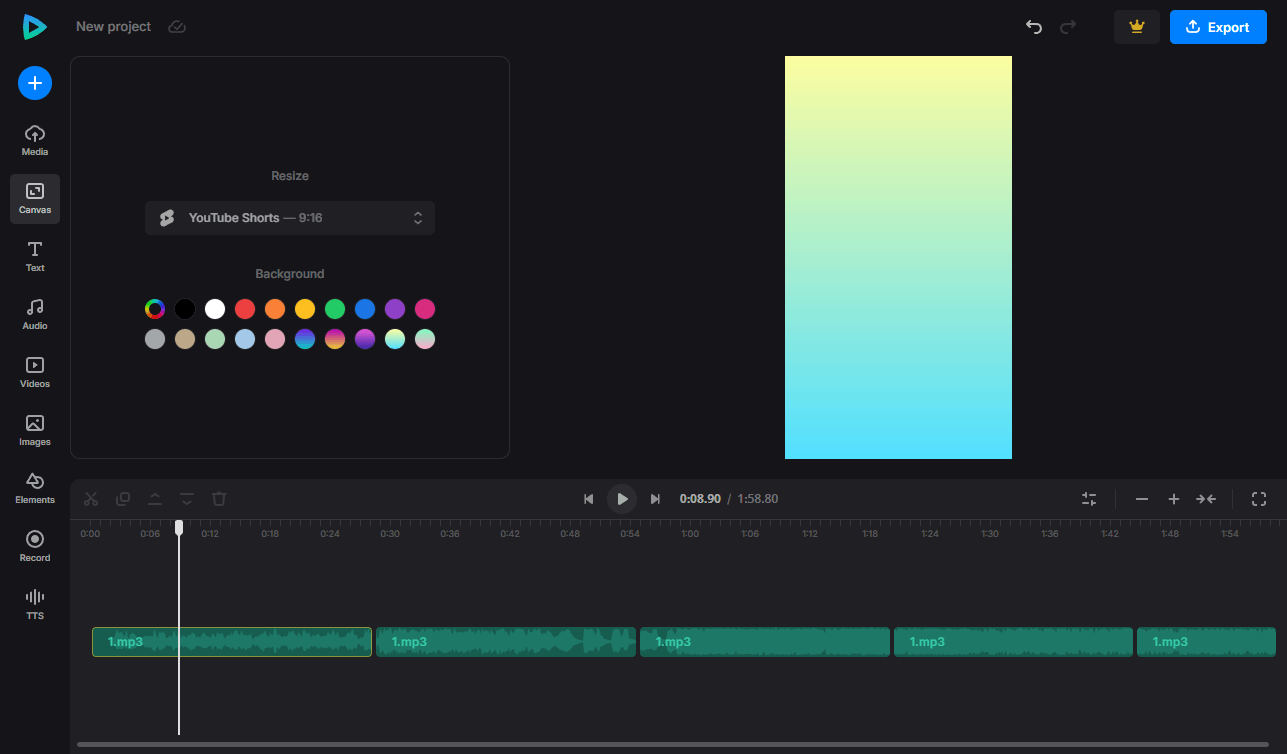1287x754 pixels.
Task: Select the purple background color
Action: [x=395, y=309]
